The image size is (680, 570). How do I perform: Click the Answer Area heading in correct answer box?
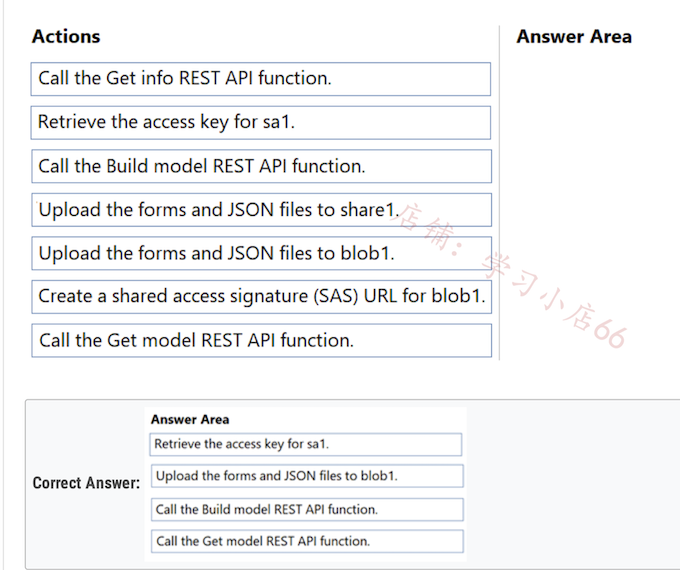pos(190,419)
